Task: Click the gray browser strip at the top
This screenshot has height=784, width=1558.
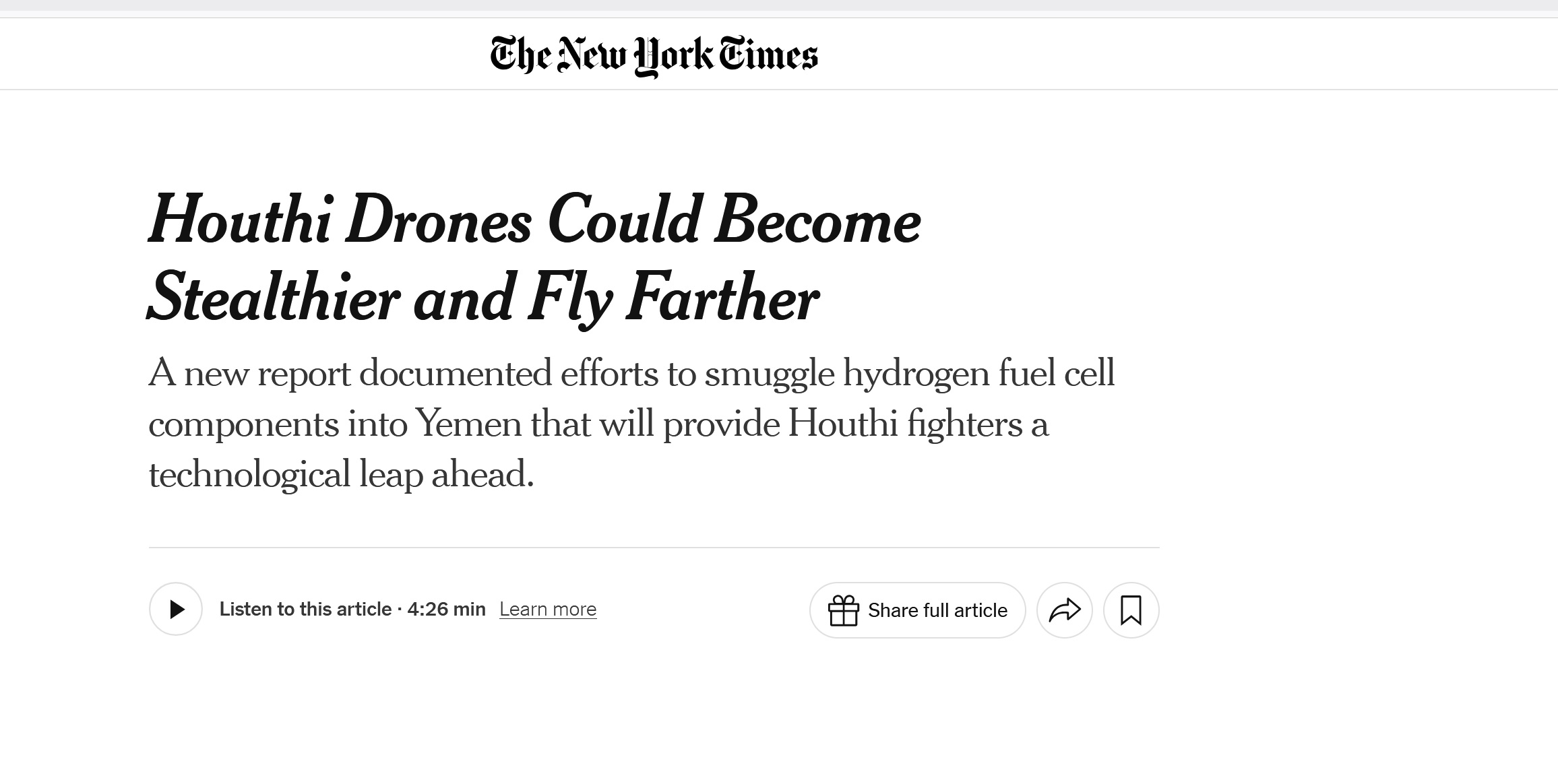Action: tap(779, 5)
